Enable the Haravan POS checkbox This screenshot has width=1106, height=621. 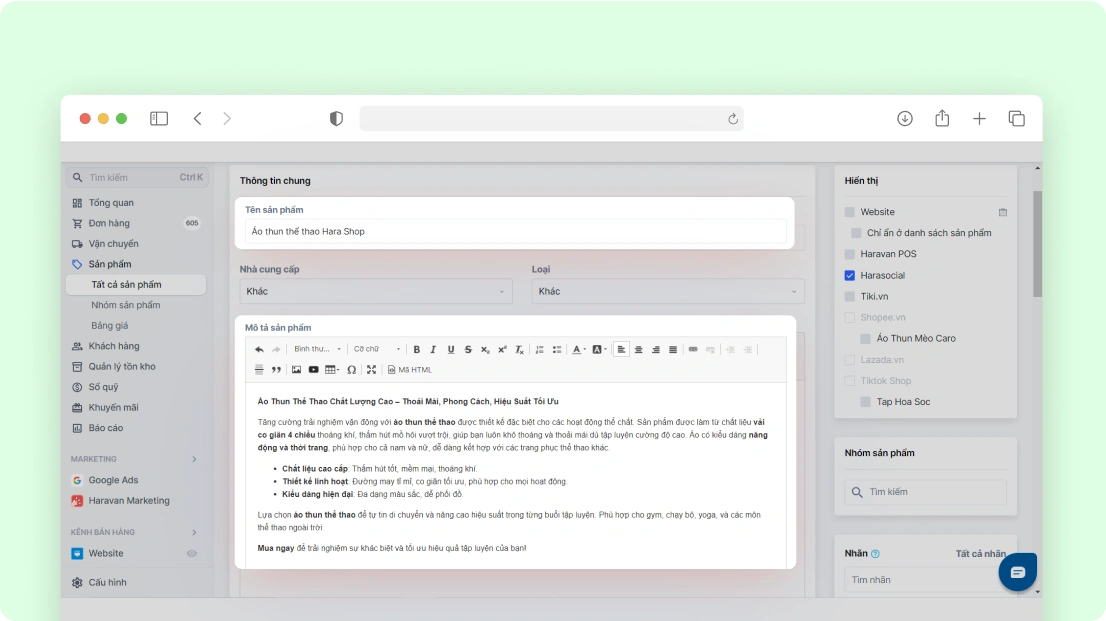pos(850,254)
